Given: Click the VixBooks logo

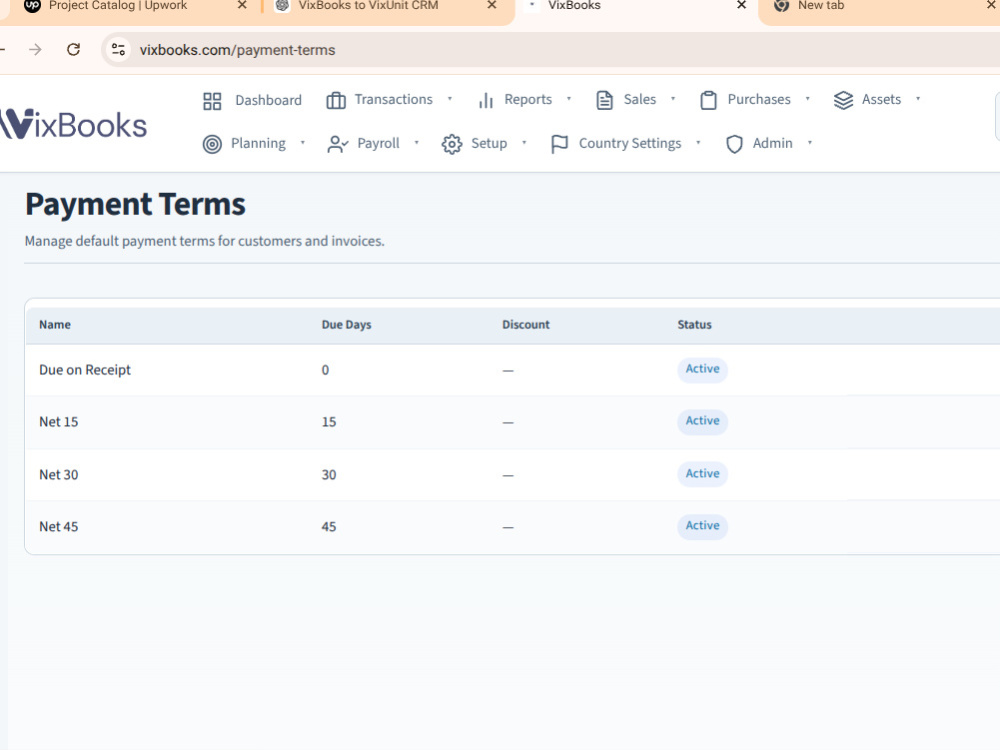Looking at the screenshot, I should point(73,125).
